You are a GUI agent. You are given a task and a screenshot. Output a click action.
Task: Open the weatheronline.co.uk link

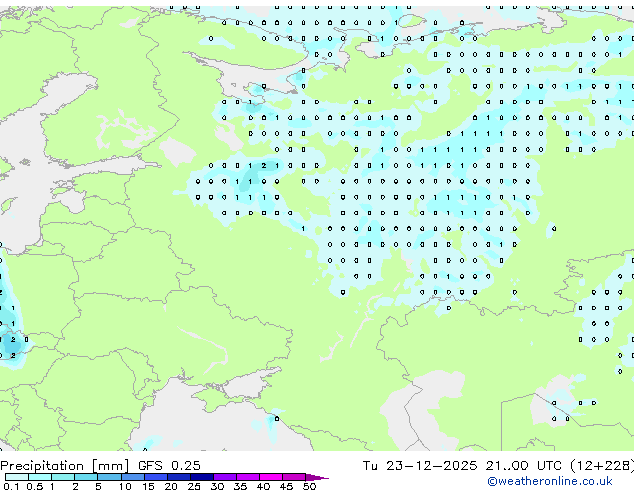(x=550, y=481)
